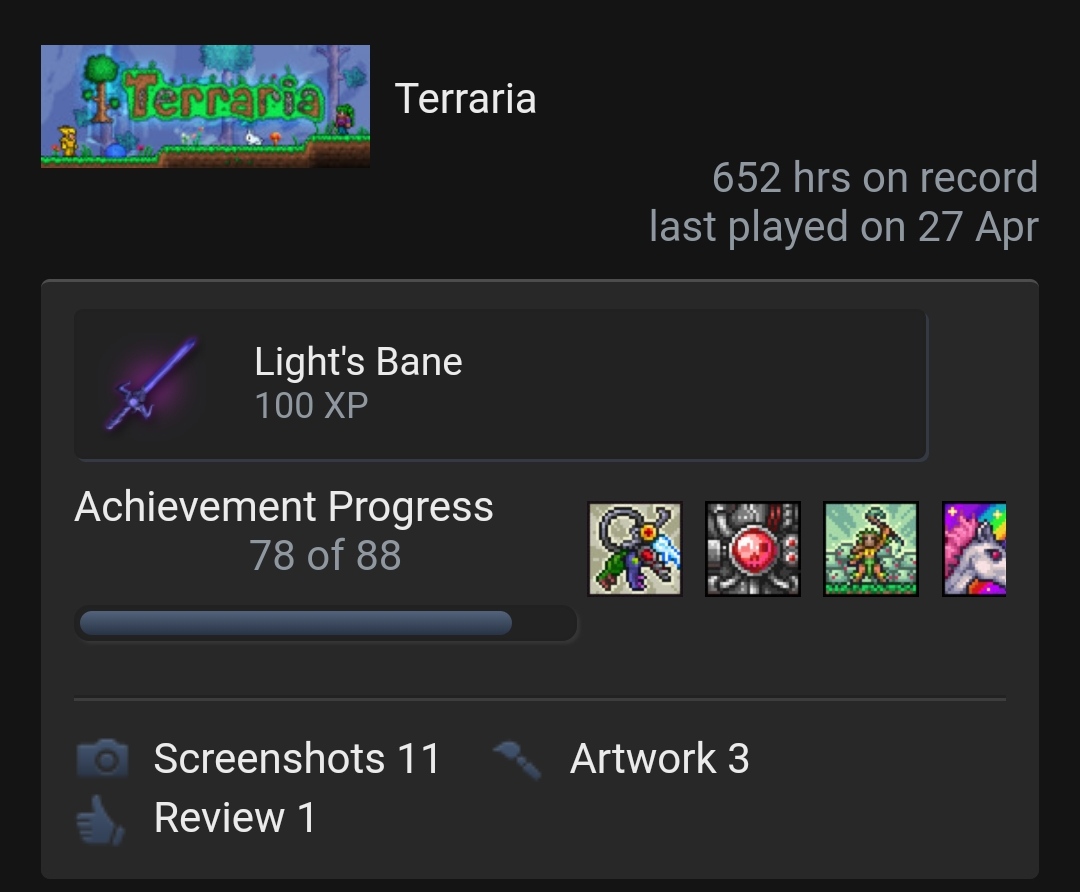Screen dimensions: 1080x892
Task: Open the Review 1 link
Action: pyautogui.click(x=234, y=818)
